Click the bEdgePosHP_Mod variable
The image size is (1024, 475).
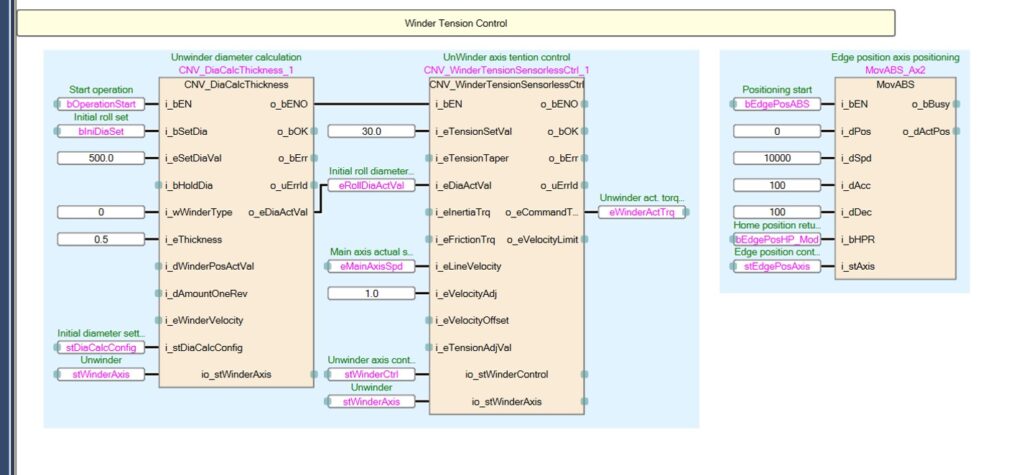click(777, 239)
